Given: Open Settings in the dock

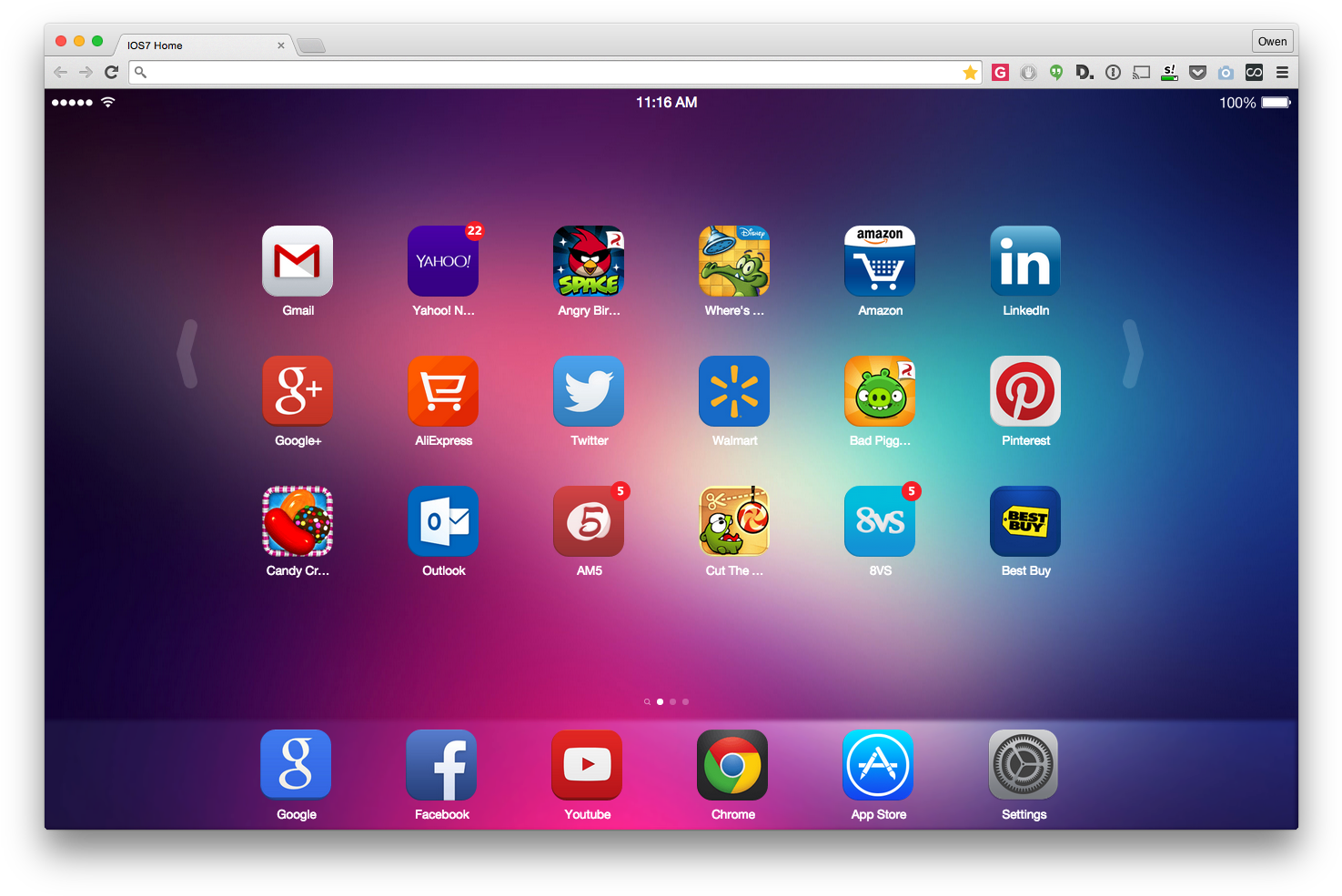Looking at the screenshot, I should [1024, 765].
